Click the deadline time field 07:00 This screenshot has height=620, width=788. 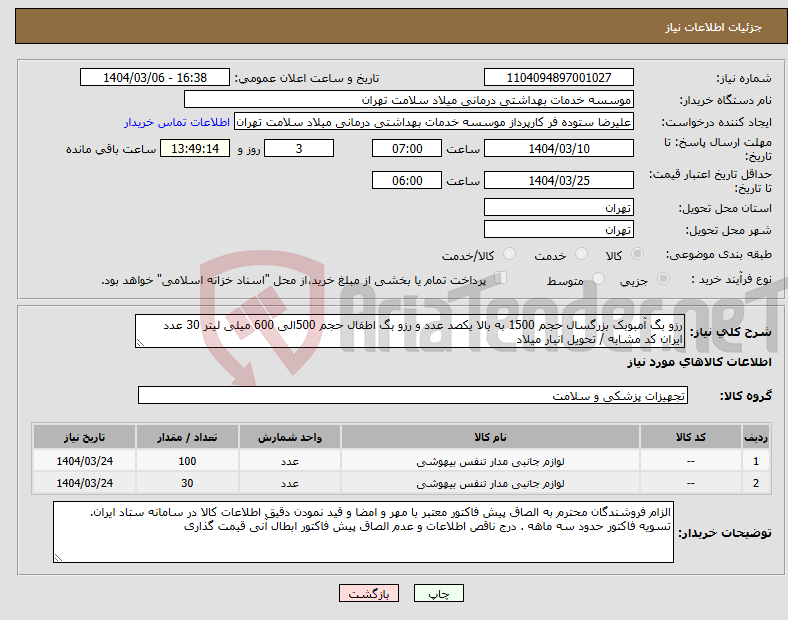(x=407, y=148)
